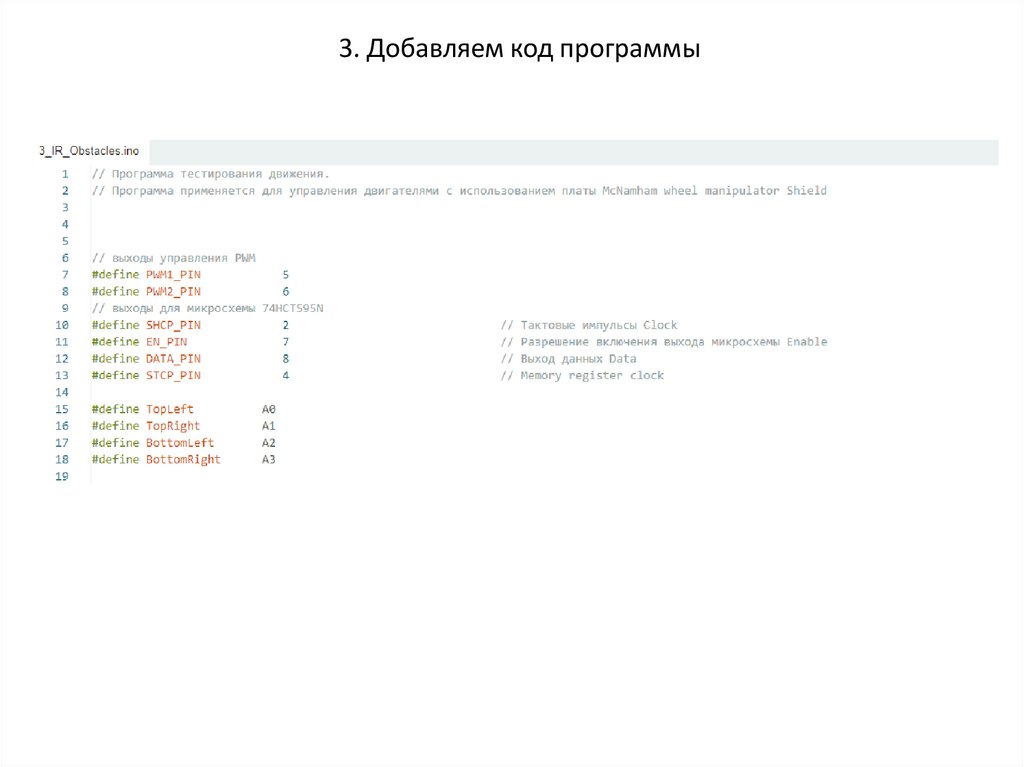The height and width of the screenshot is (767, 1024).
Task: Click value A3 on the BottomRight line
Action: tap(268, 459)
